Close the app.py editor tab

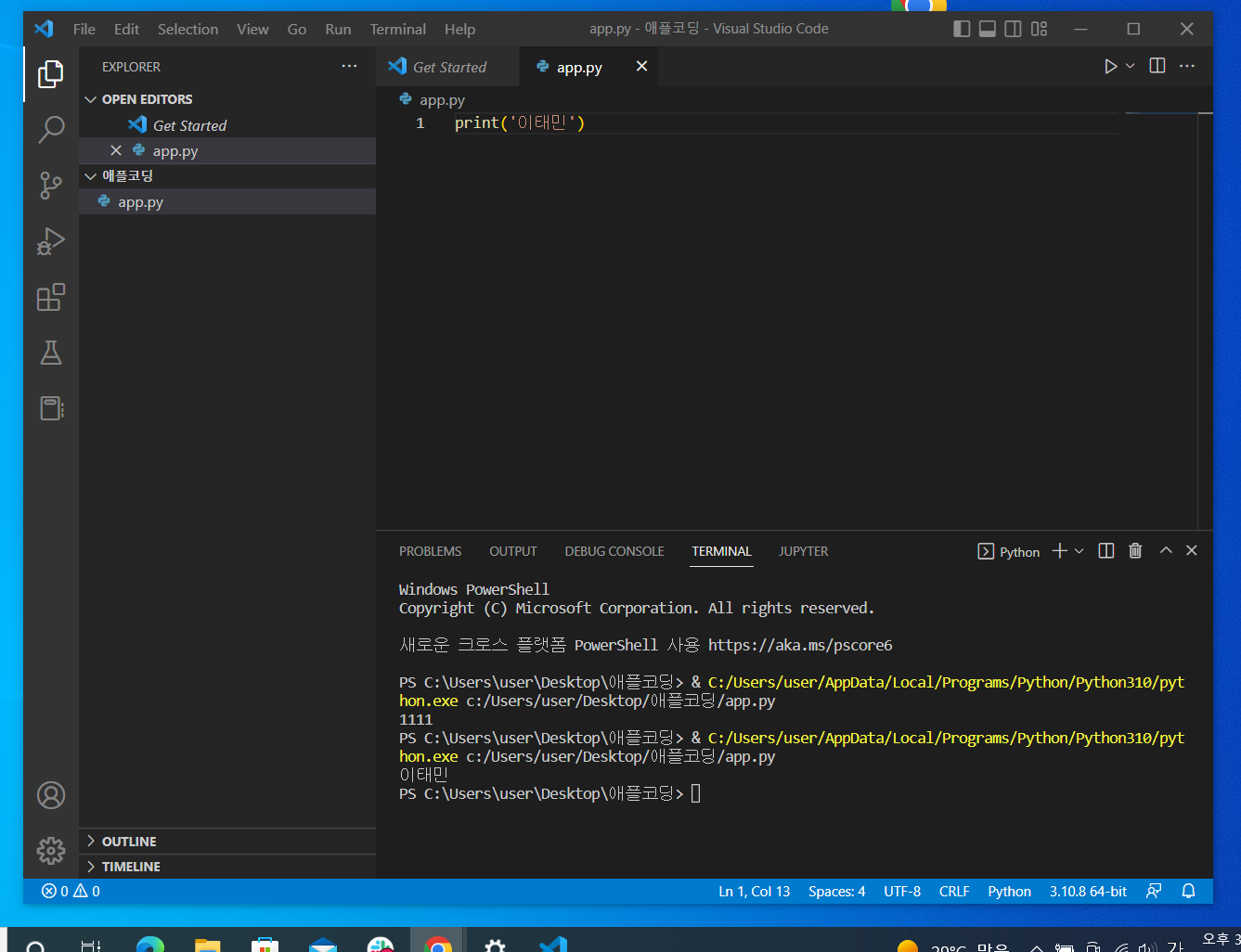(641, 66)
